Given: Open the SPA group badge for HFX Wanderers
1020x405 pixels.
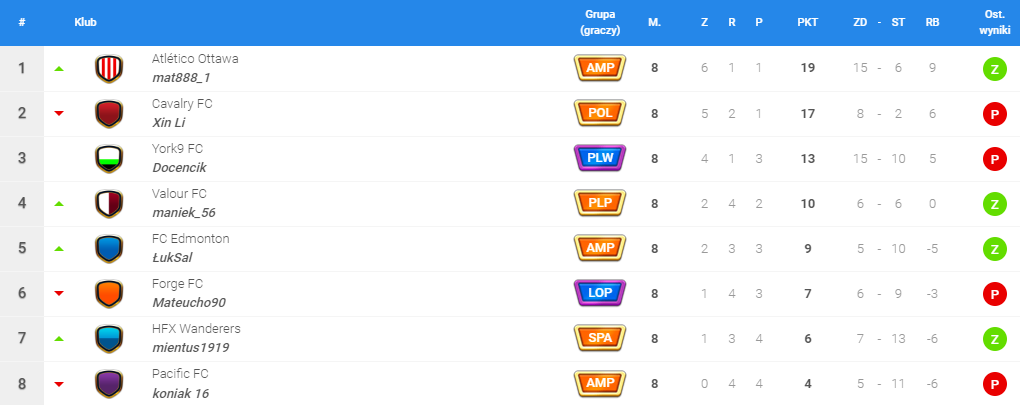Looking at the screenshot, I should [x=600, y=338].
